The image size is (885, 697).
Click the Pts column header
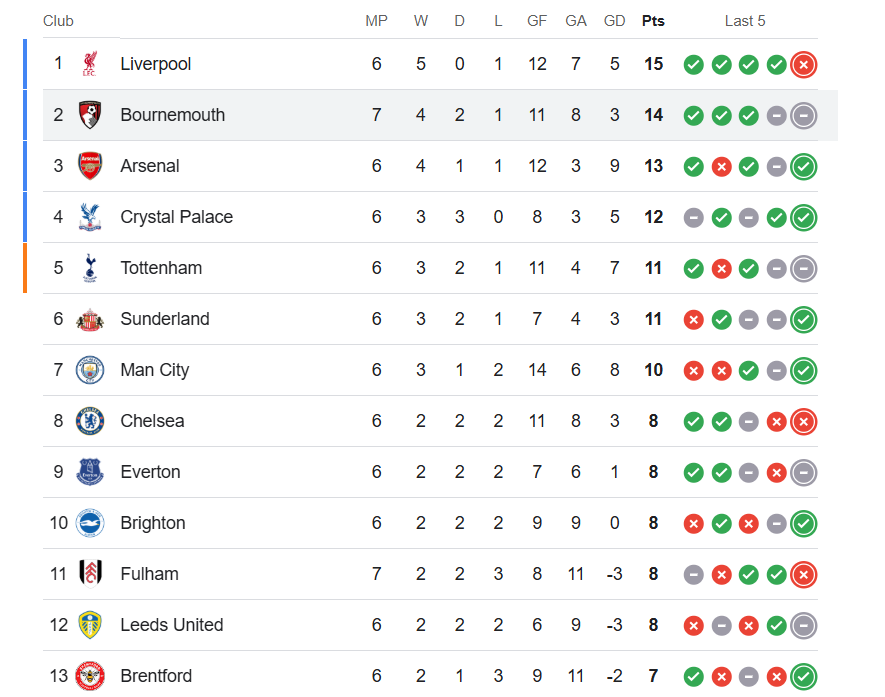point(653,21)
